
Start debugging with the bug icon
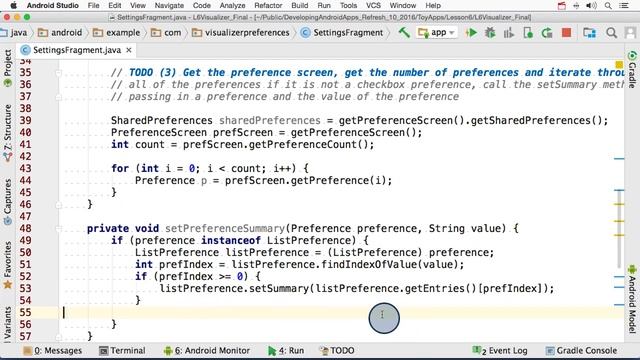490,33
